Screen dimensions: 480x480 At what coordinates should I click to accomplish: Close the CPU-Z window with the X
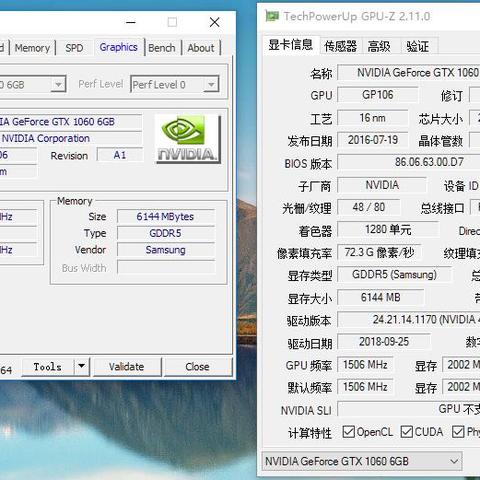[x=215, y=22]
